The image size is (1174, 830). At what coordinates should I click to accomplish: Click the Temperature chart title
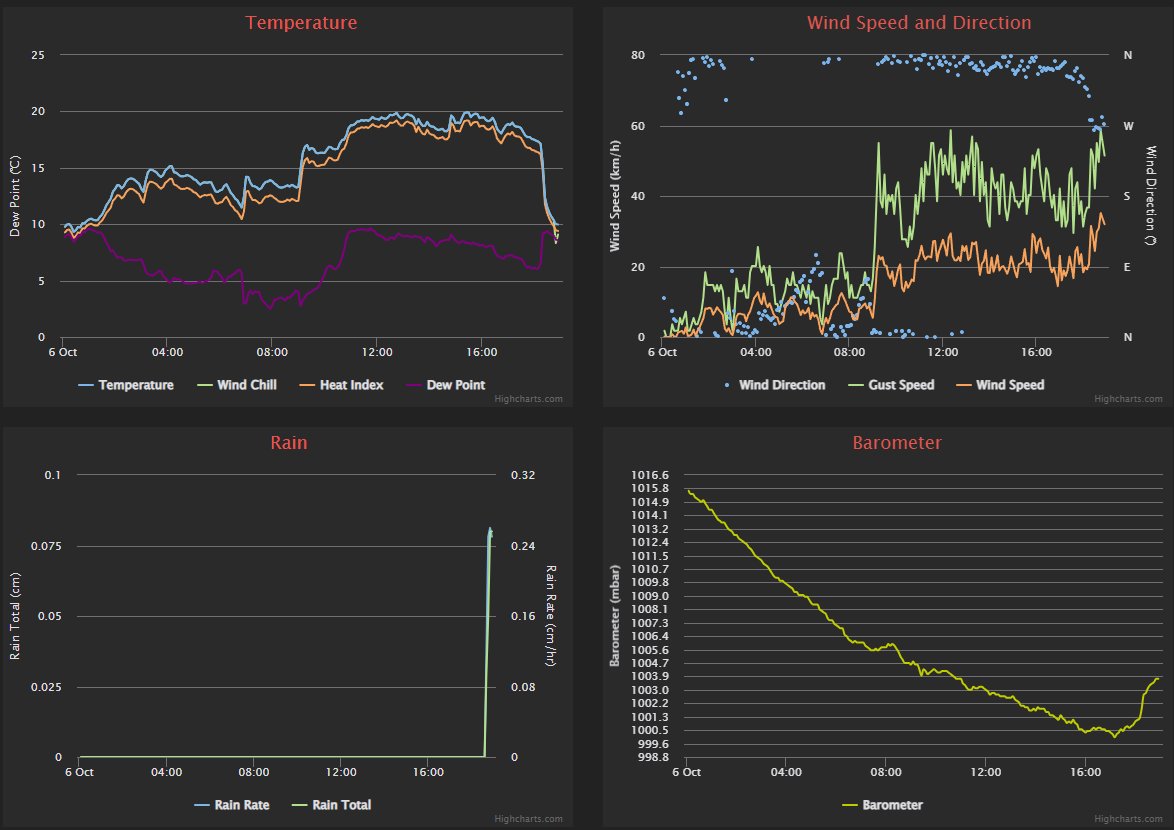click(301, 22)
